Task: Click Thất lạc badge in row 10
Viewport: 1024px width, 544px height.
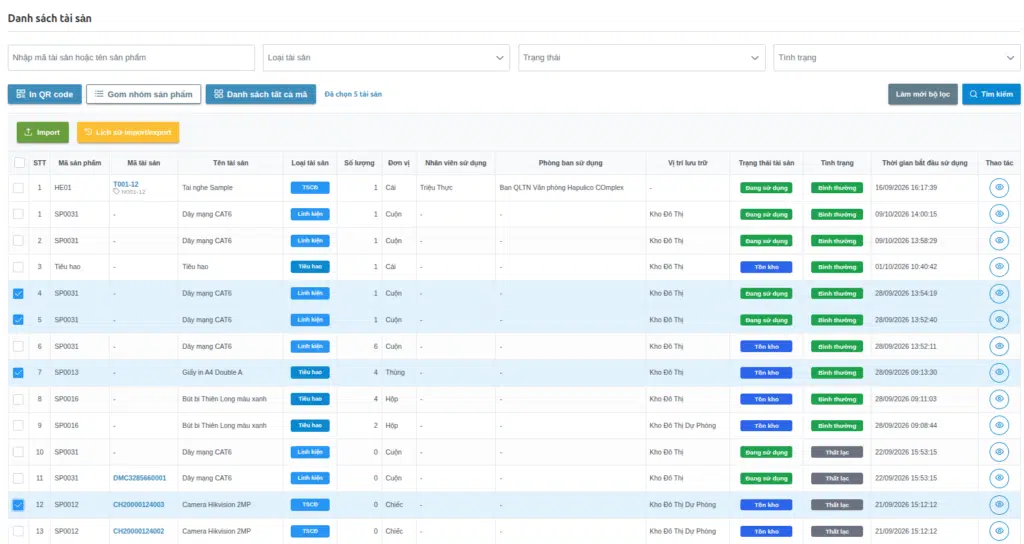Action: 837,452
